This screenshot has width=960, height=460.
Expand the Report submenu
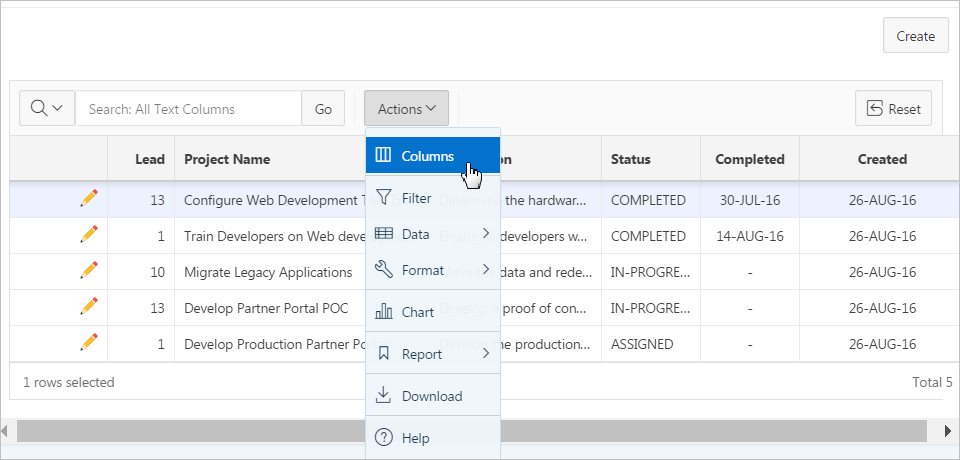coord(432,354)
